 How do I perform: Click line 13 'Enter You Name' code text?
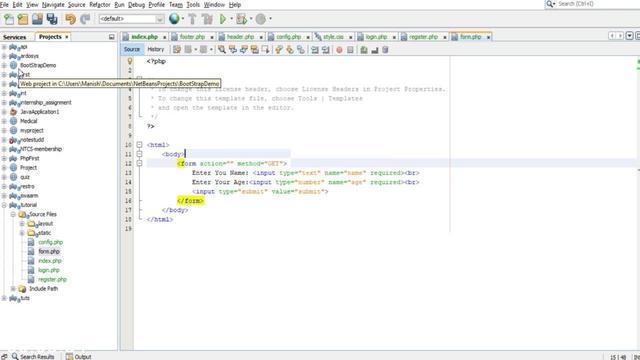220,173
